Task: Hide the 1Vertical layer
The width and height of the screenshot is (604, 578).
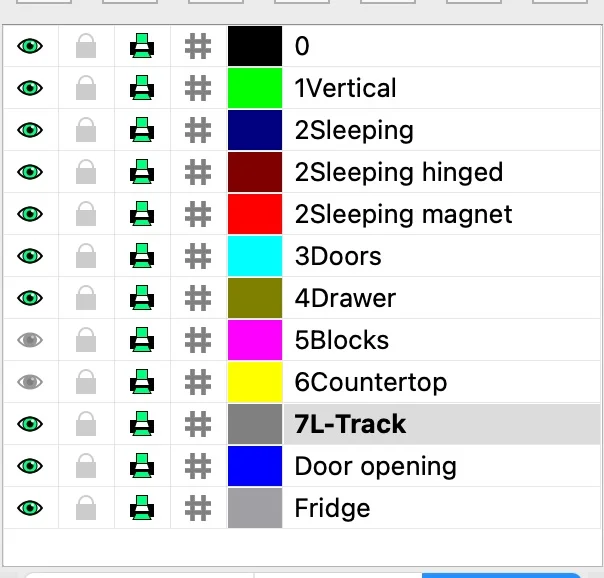Action: coord(31,89)
